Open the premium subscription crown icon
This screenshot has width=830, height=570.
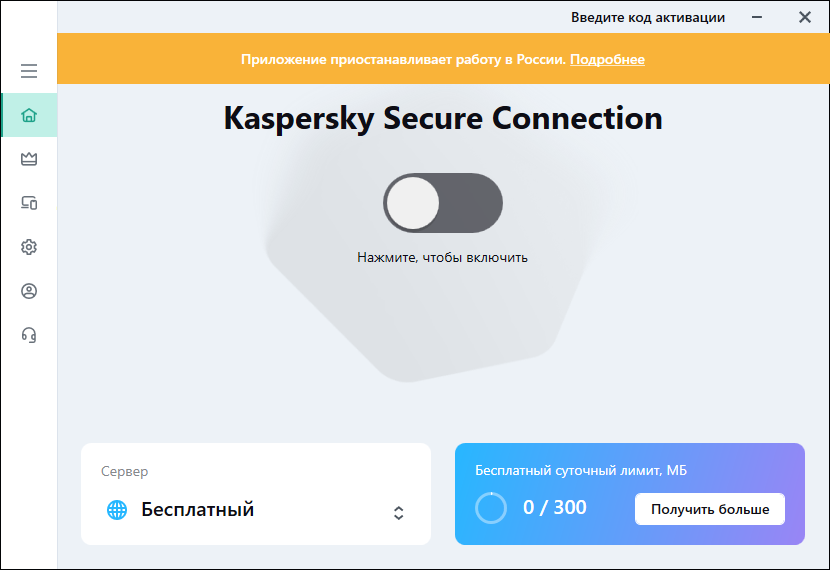click(x=29, y=159)
